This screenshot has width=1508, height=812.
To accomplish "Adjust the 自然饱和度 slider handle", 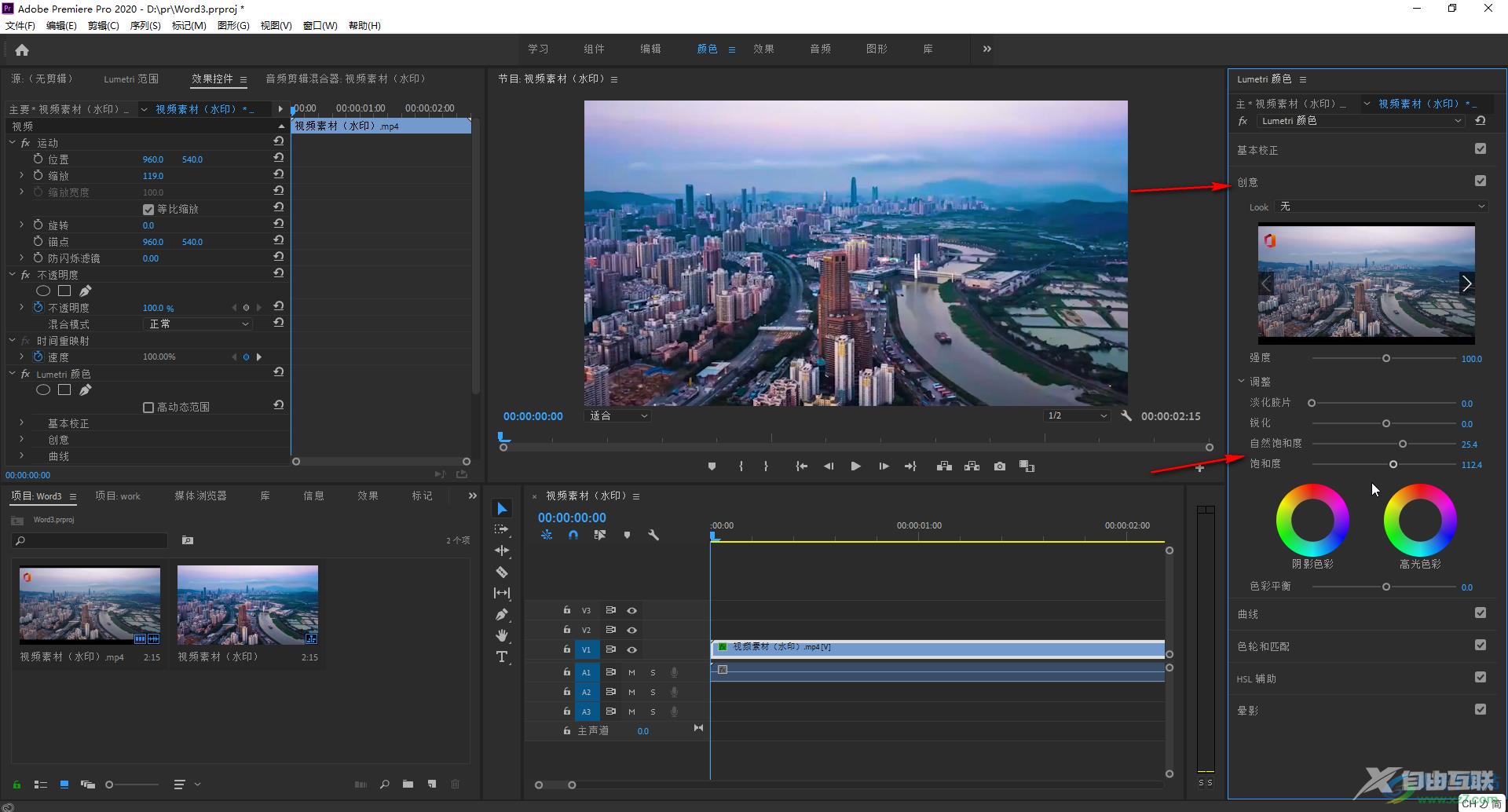I will coord(1403,444).
